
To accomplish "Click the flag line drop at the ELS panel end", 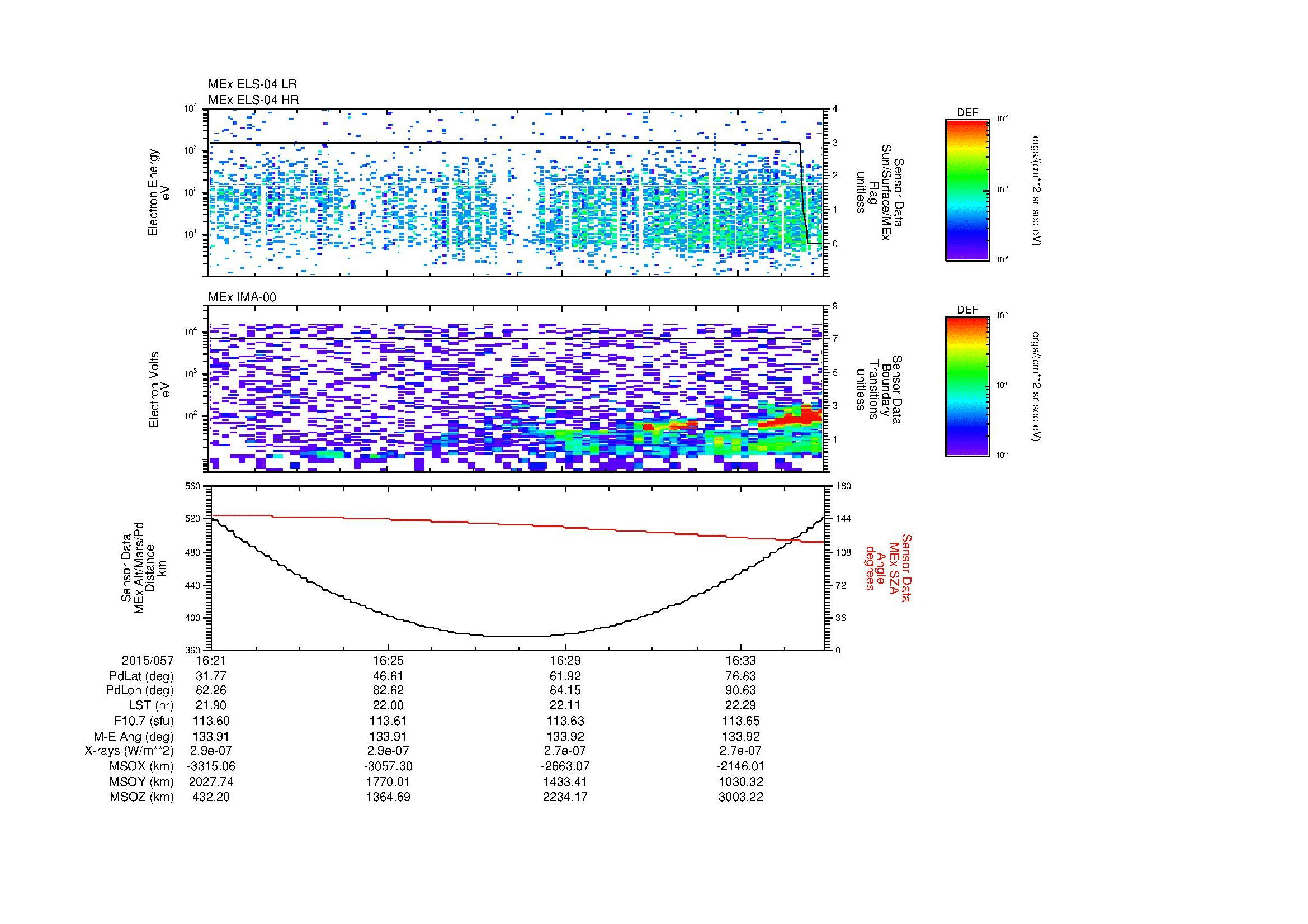I will [x=804, y=193].
